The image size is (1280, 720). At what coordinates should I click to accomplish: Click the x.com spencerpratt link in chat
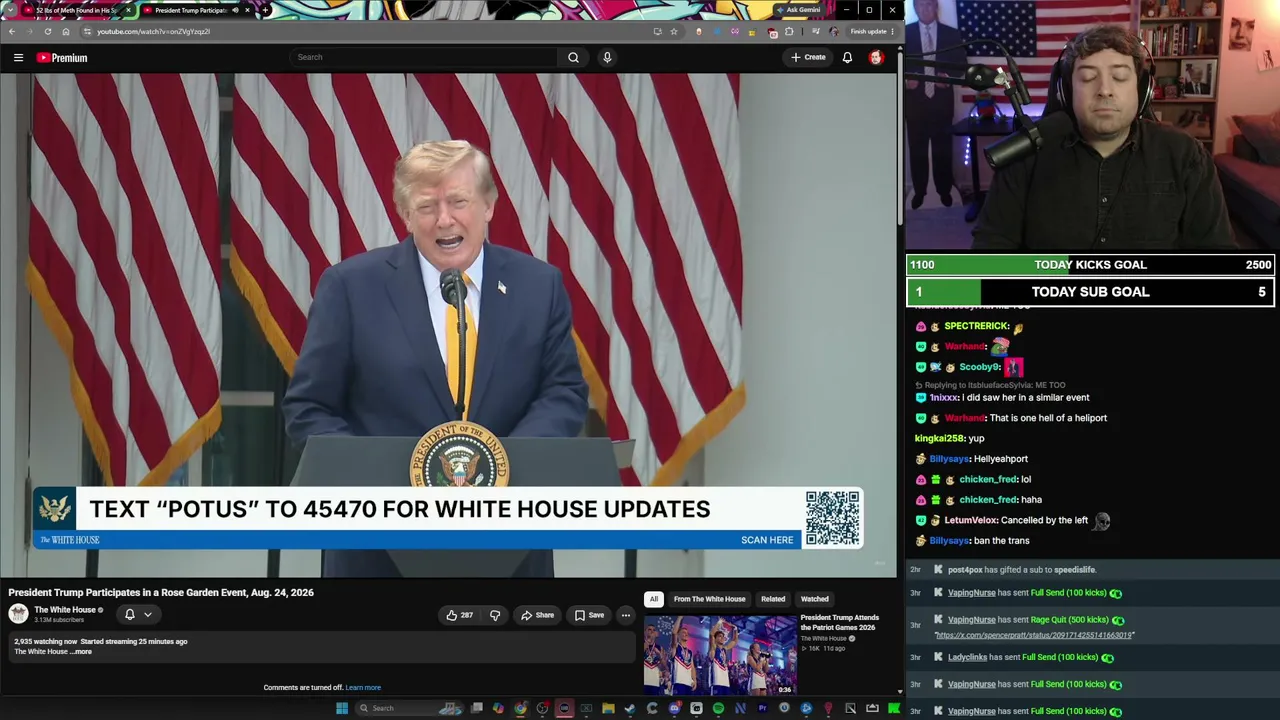tap(1034, 635)
